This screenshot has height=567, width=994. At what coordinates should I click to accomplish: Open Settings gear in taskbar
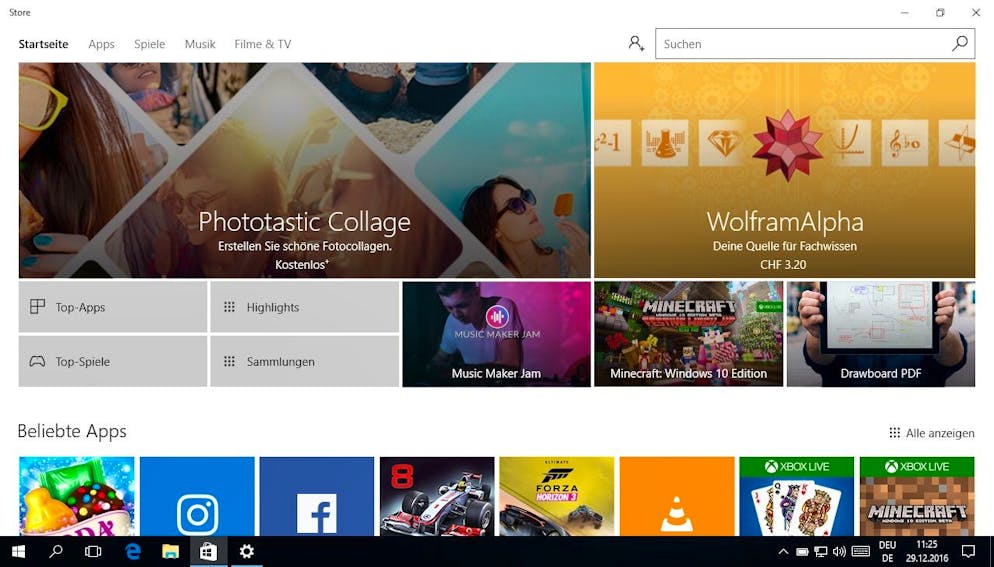pyautogui.click(x=247, y=552)
